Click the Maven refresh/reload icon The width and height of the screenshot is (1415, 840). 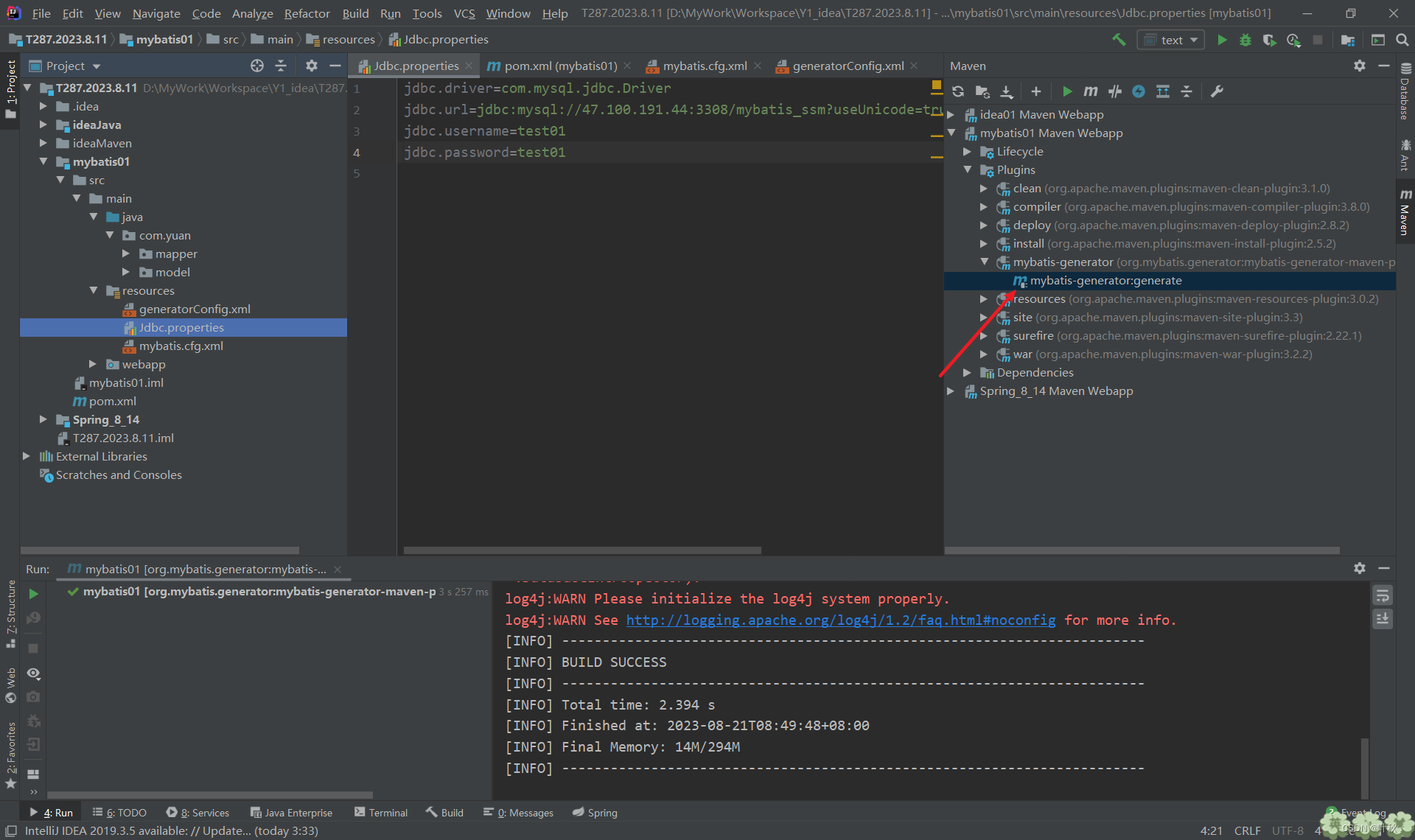coord(957,91)
